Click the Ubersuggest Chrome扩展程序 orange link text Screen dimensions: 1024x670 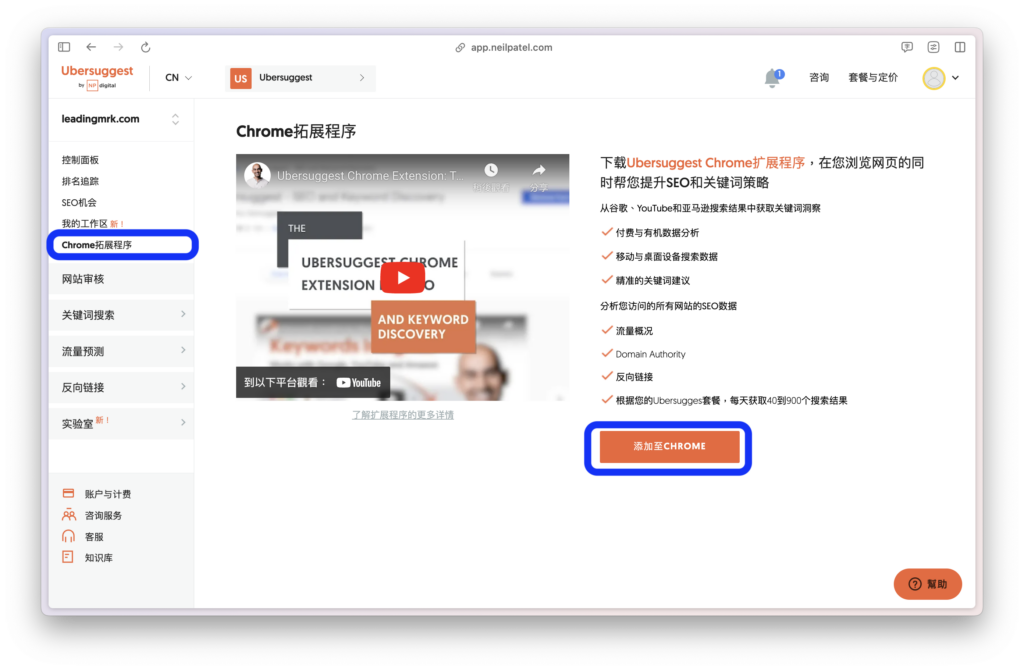(x=716, y=163)
